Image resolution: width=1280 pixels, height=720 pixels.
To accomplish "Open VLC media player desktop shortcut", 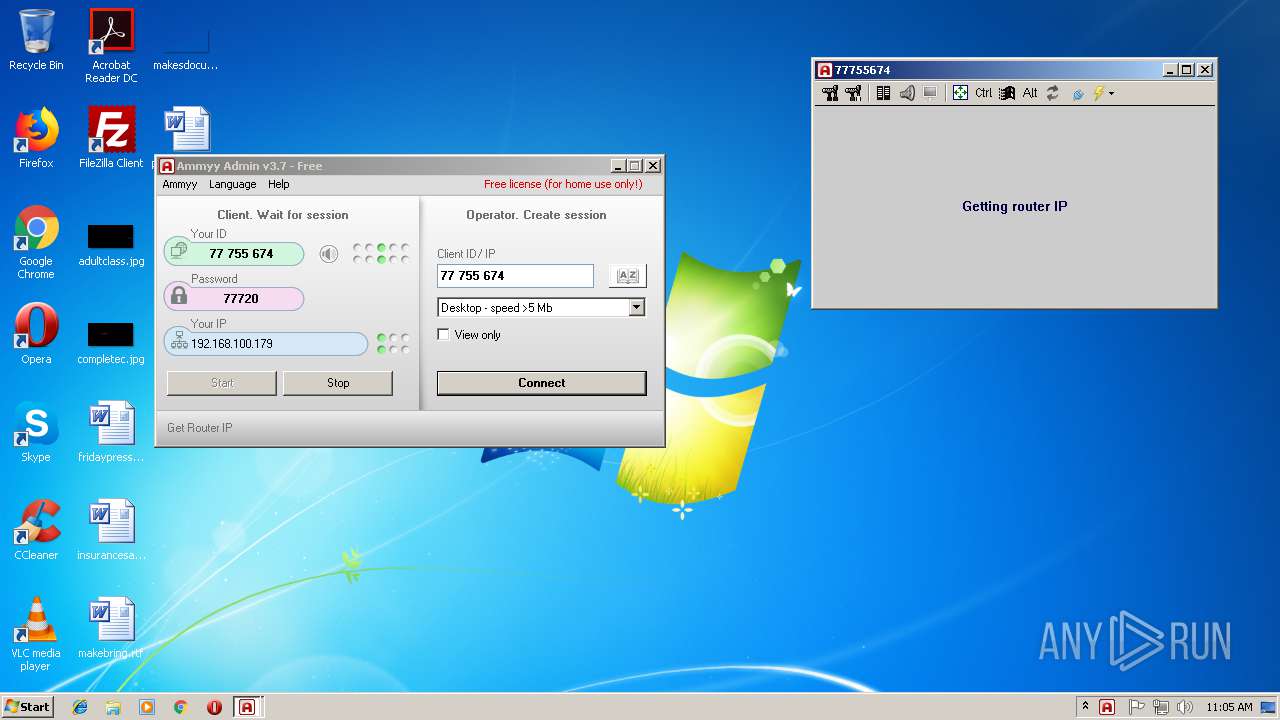I will click(36, 634).
